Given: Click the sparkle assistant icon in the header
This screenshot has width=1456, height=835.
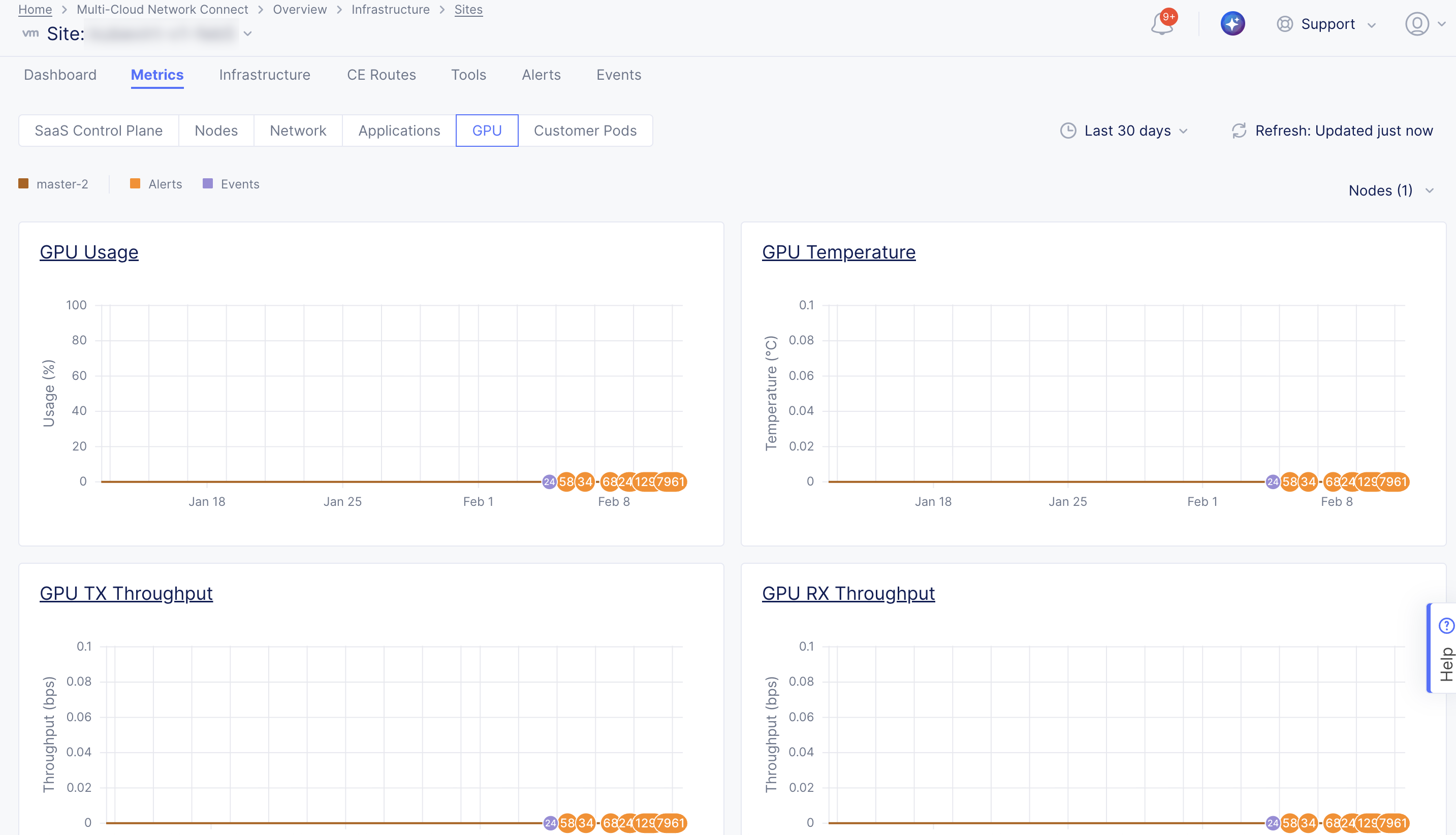Looking at the screenshot, I should [x=1232, y=23].
